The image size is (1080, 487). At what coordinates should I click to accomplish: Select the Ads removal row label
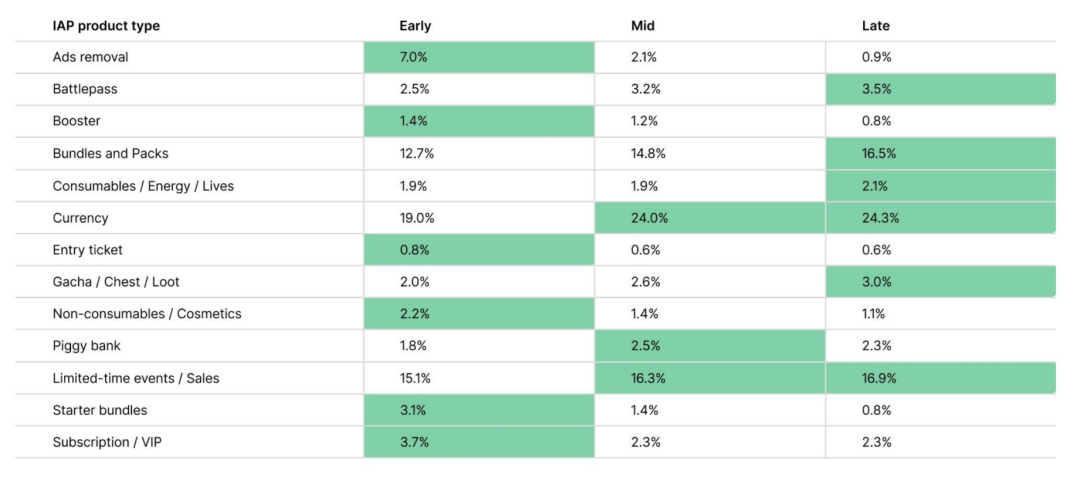click(x=90, y=57)
